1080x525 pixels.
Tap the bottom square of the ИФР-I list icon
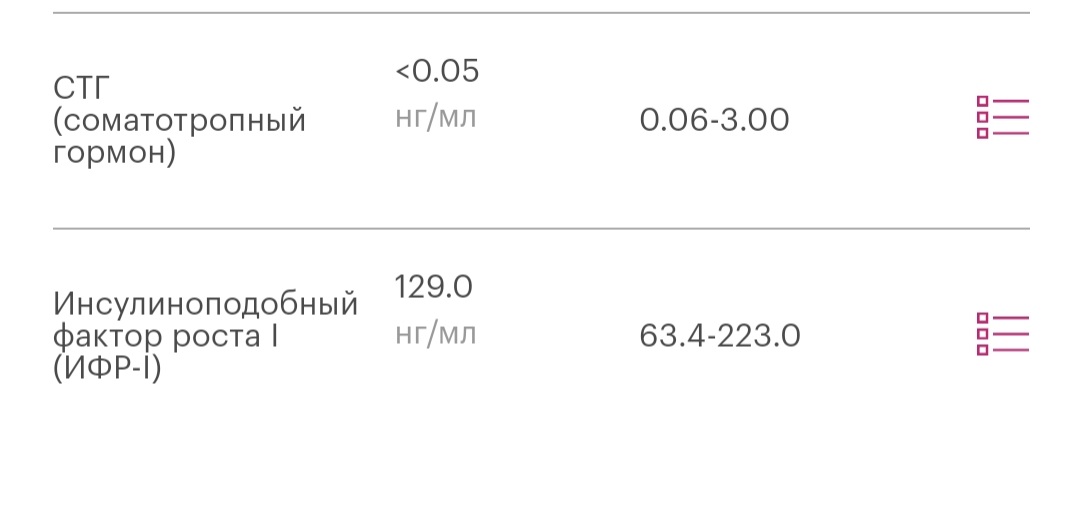point(982,350)
